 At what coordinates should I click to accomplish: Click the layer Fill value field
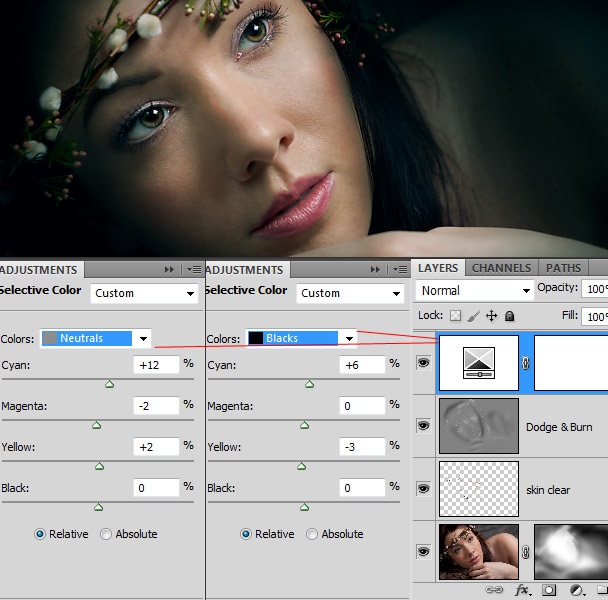point(595,317)
